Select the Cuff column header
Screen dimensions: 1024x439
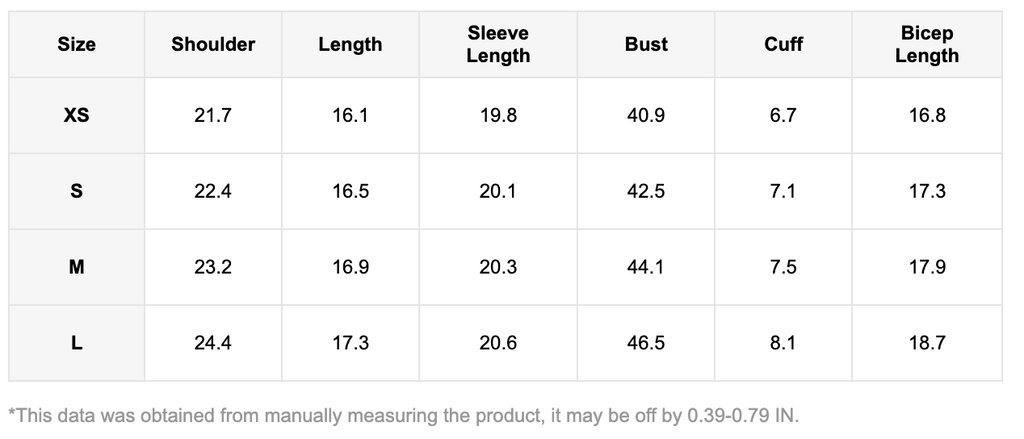[783, 44]
